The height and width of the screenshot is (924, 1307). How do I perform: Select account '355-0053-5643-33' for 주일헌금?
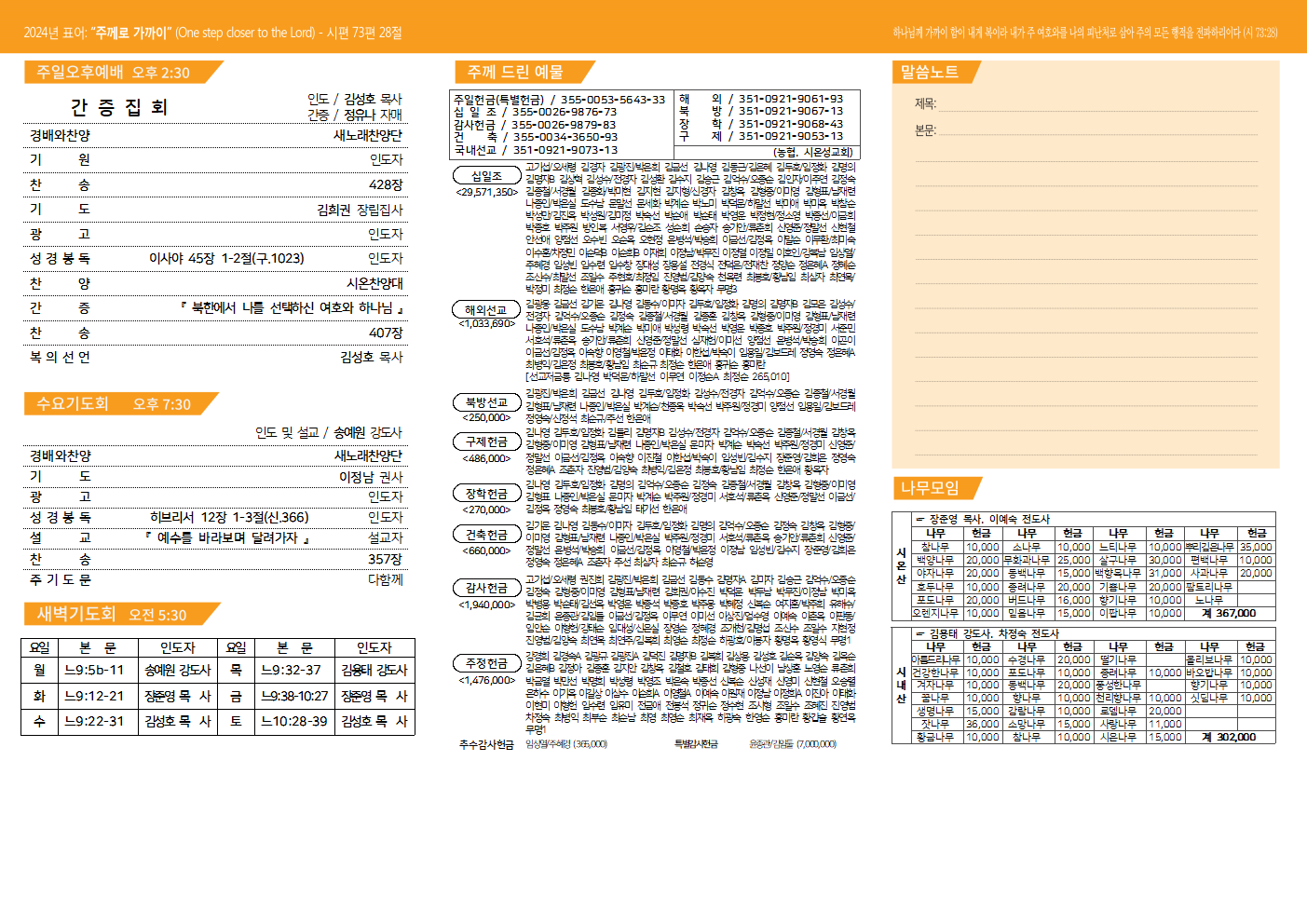tap(613, 99)
